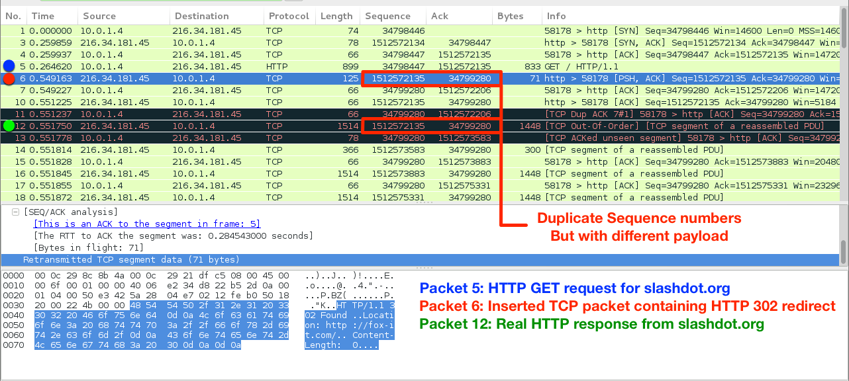Image resolution: width=849 pixels, height=381 pixels.
Task: Click the Sequence column header
Action: [393, 16]
